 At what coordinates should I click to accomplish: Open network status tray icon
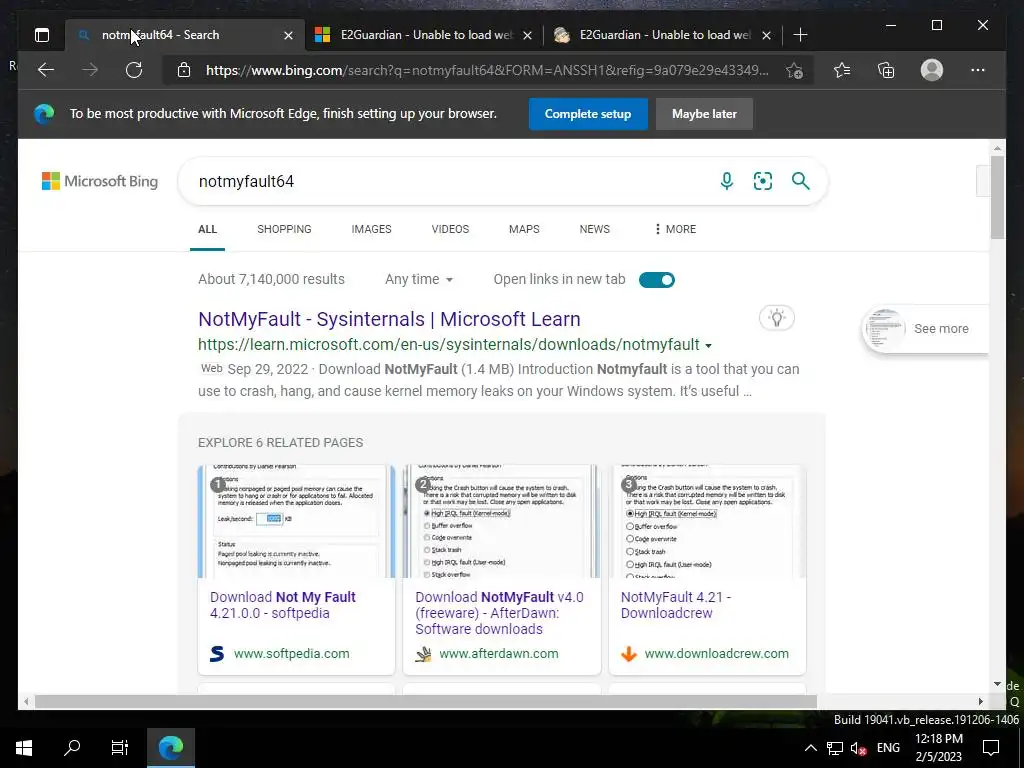pyautogui.click(x=835, y=748)
